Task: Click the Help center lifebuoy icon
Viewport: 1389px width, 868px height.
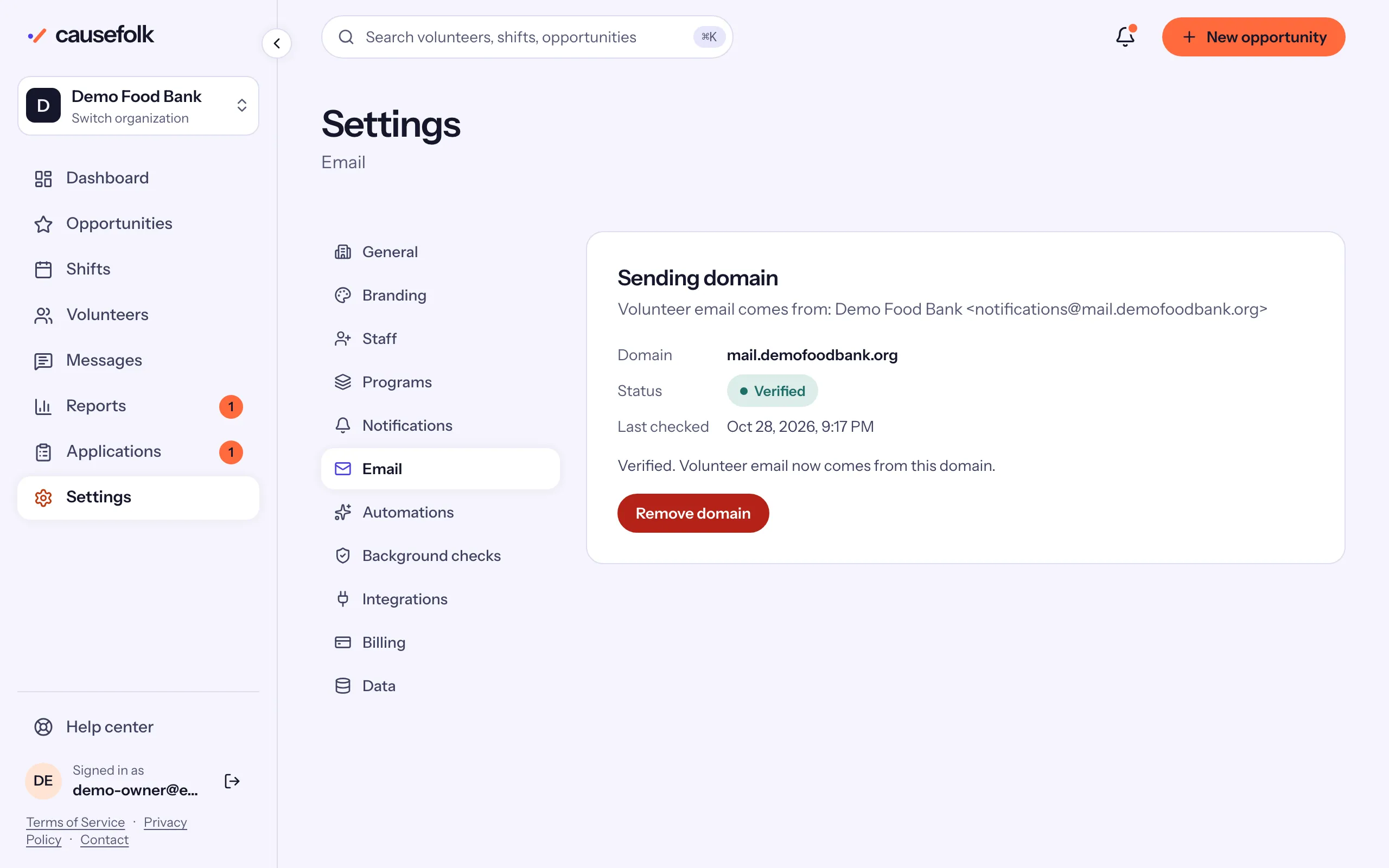Action: click(x=43, y=727)
